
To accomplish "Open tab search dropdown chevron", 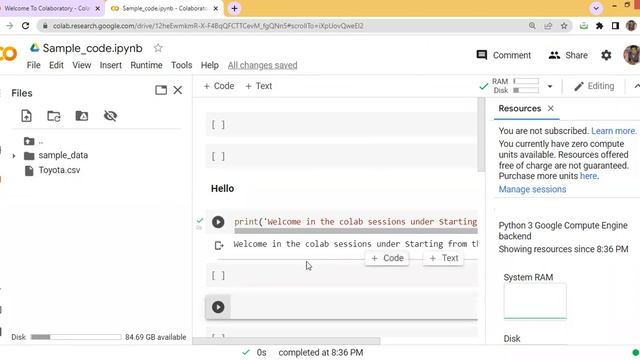I will pyautogui.click(x=596, y=8).
